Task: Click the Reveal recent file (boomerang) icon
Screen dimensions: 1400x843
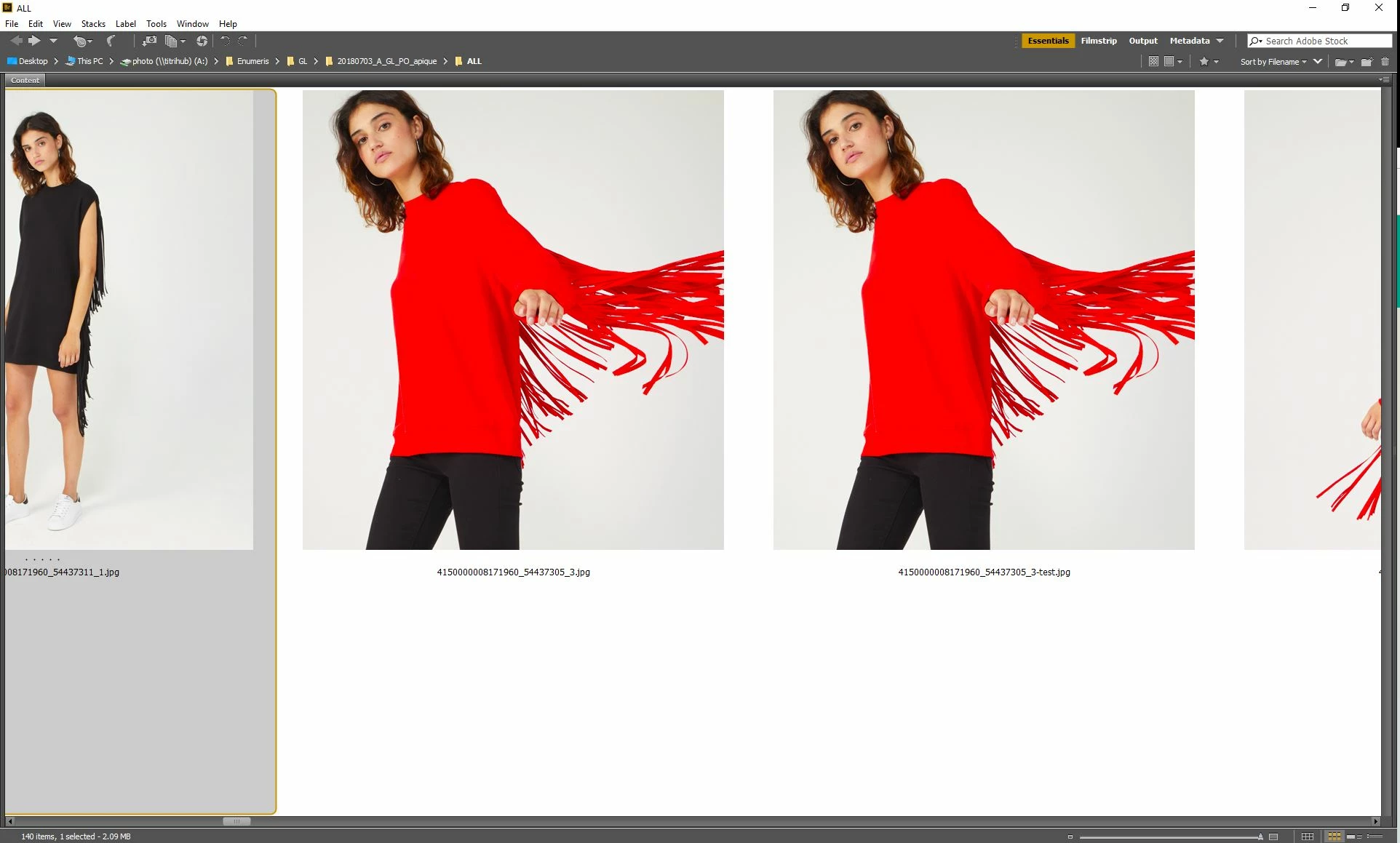Action: tap(111, 41)
